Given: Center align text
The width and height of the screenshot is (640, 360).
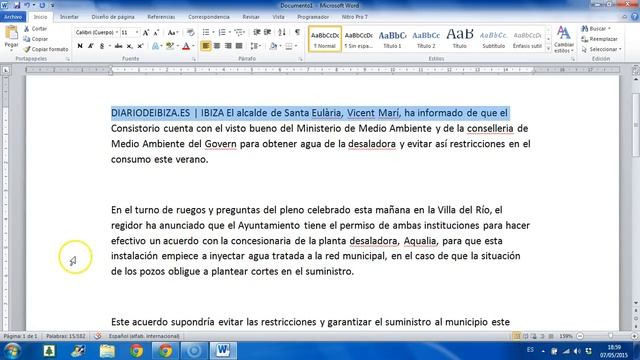Looking at the screenshot, I should tap(217, 46).
